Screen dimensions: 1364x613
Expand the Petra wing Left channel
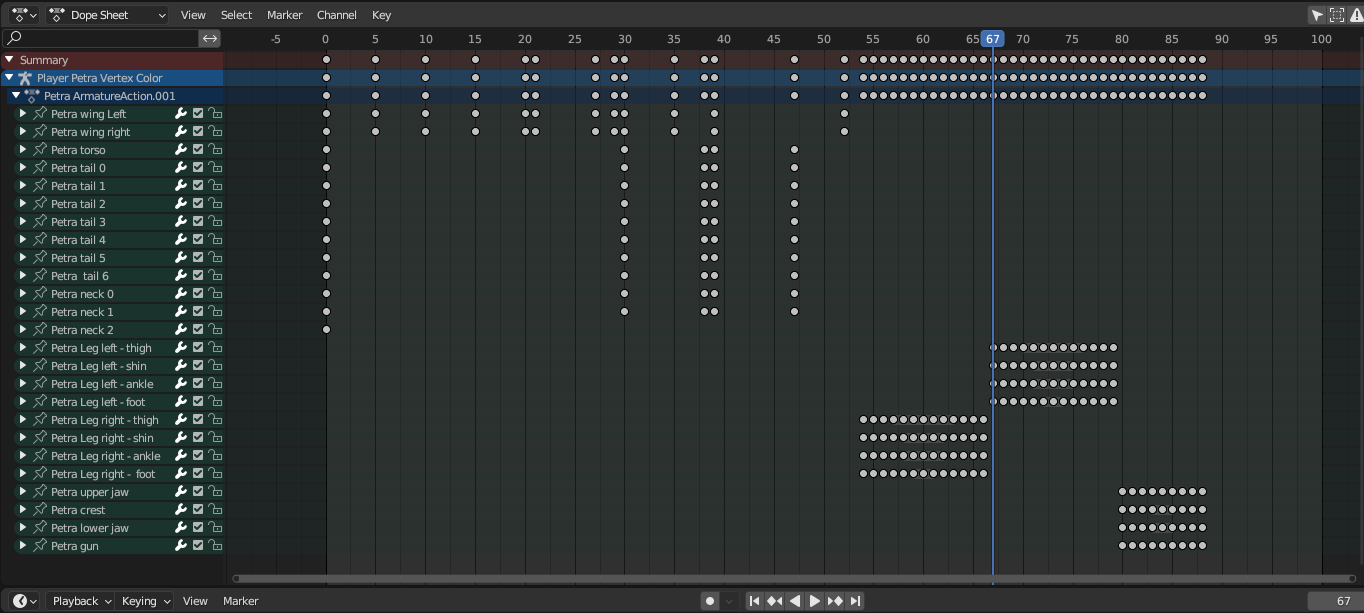(23, 114)
